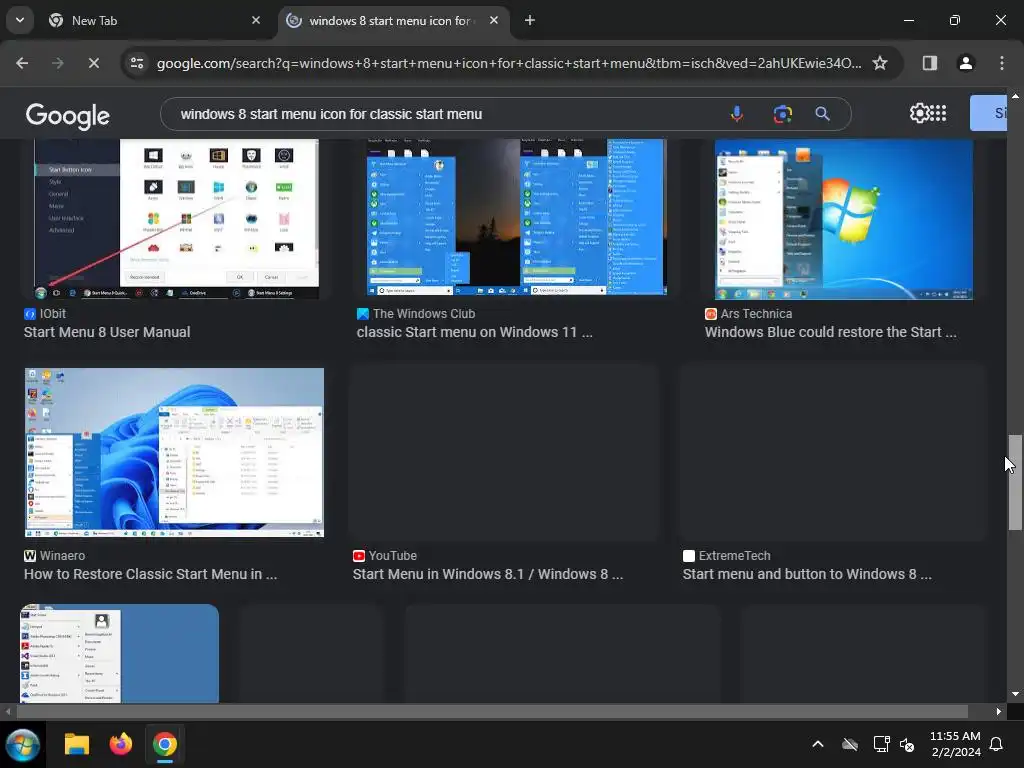This screenshot has height=768, width=1024.
Task: Open 'Start menu and button to Windows 8' link
Action: [807, 574]
